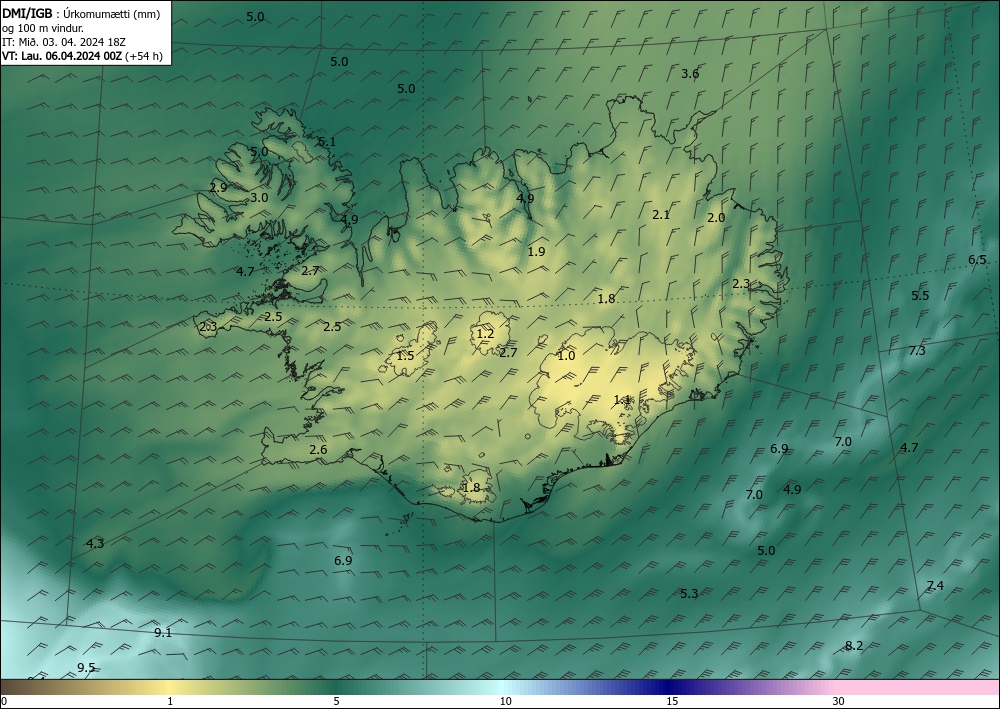The width and height of the screenshot is (1000, 709).
Task: Click the 9.5 value in the southwest corner
Action: (86, 668)
